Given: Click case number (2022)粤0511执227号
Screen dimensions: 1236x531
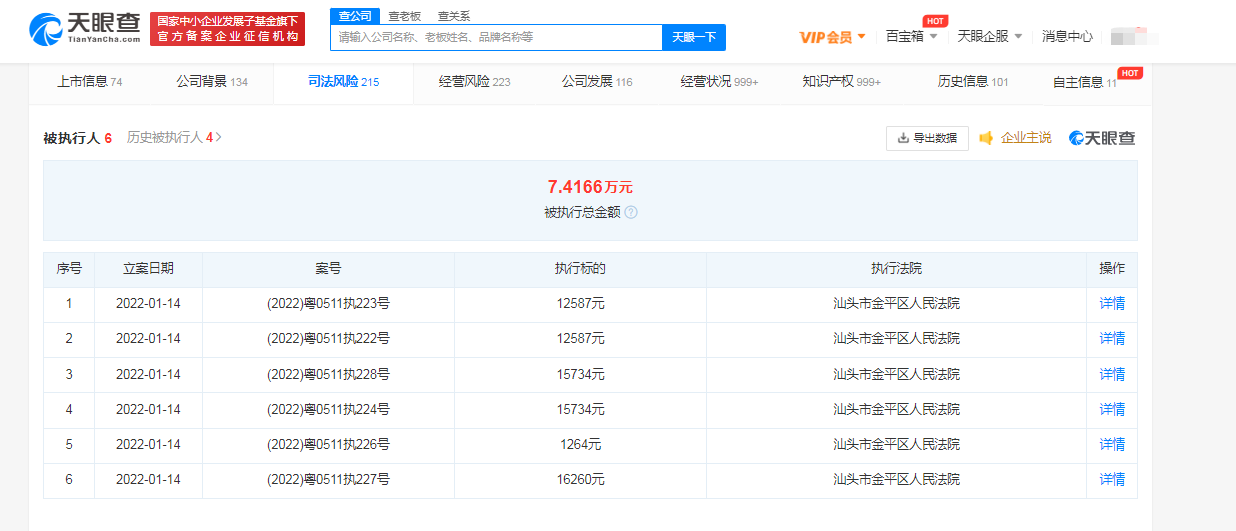Looking at the screenshot, I should (328, 480).
